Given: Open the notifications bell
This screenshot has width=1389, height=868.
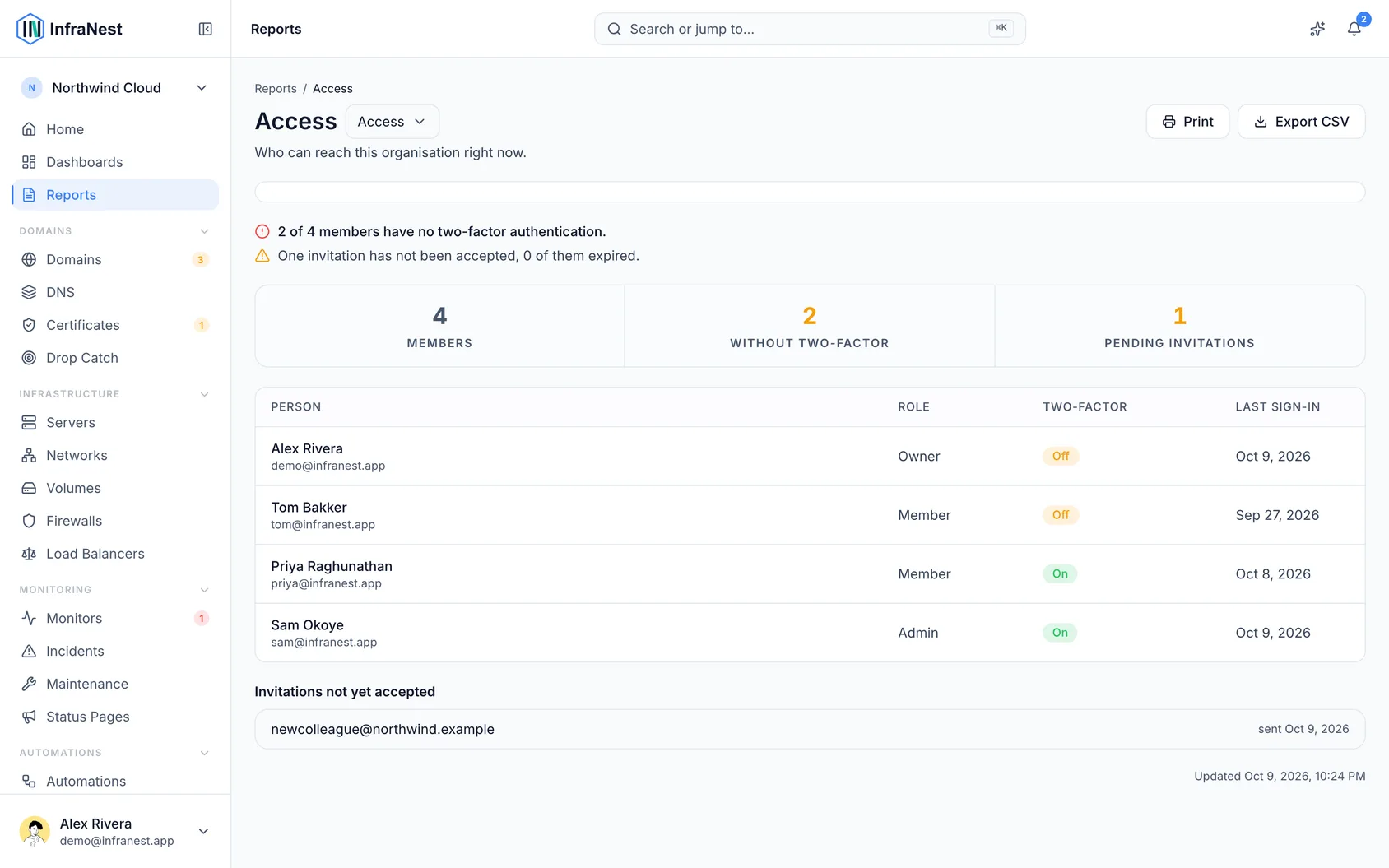Looking at the screenshot, I should click(1354, 29).
